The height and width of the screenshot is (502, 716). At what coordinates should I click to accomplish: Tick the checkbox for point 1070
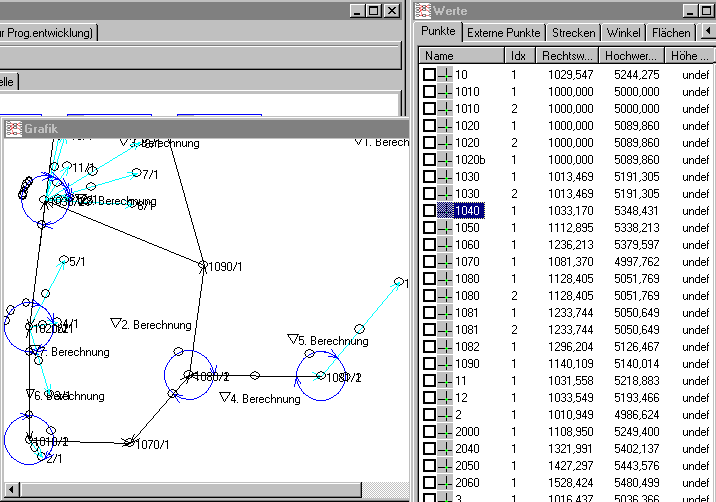pos(429,262)
